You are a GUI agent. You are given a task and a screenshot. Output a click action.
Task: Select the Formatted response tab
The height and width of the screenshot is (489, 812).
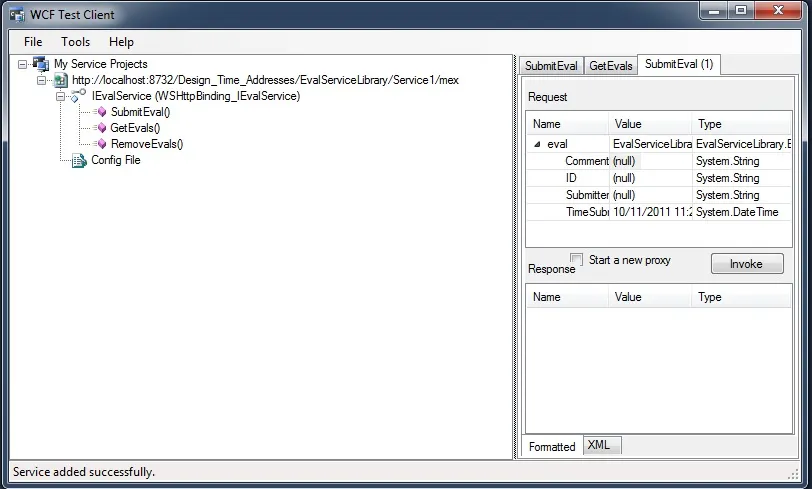click(x=552, y=447)
